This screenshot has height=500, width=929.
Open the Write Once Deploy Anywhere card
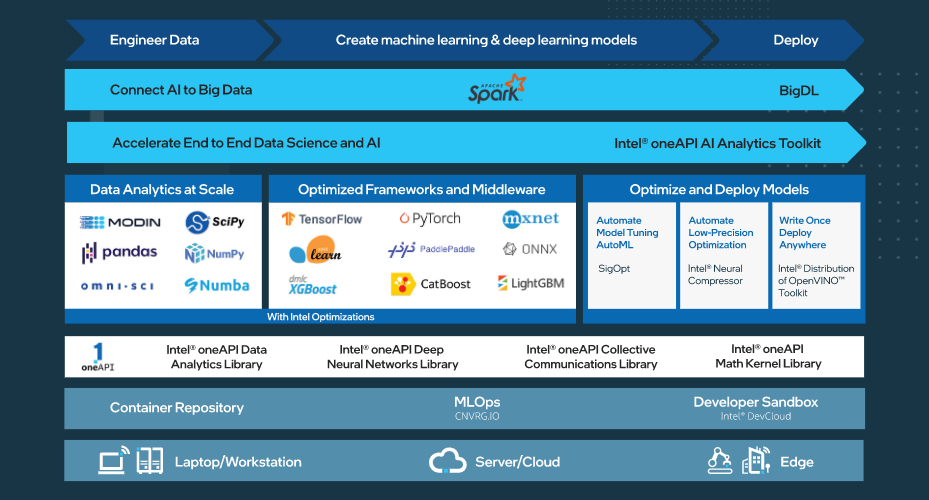[816, 255]
